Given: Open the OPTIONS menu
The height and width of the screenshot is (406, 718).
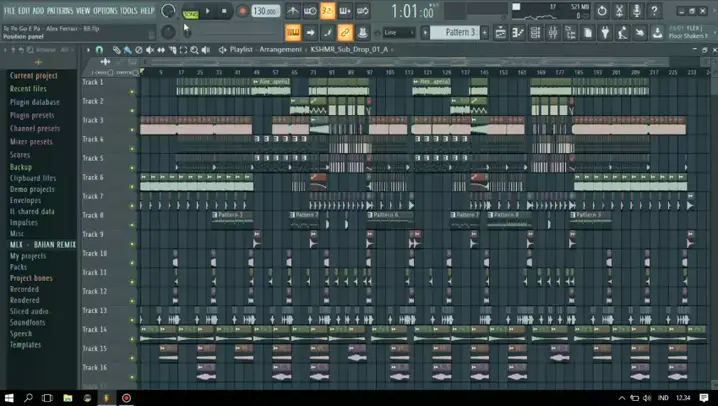Looking at the screenshot, I should coord(105,11).
